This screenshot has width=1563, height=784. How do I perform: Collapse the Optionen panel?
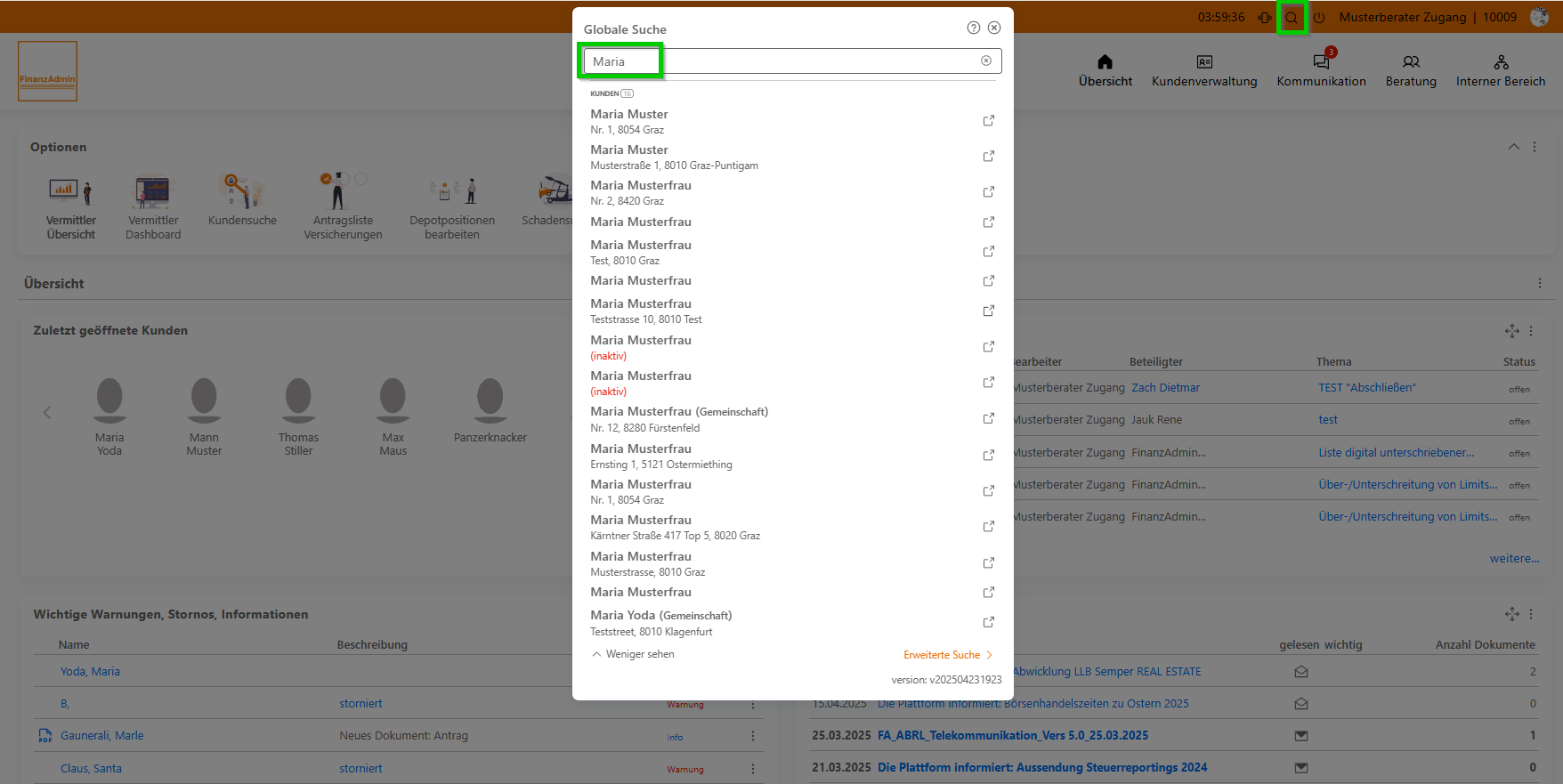point(1513,147)
